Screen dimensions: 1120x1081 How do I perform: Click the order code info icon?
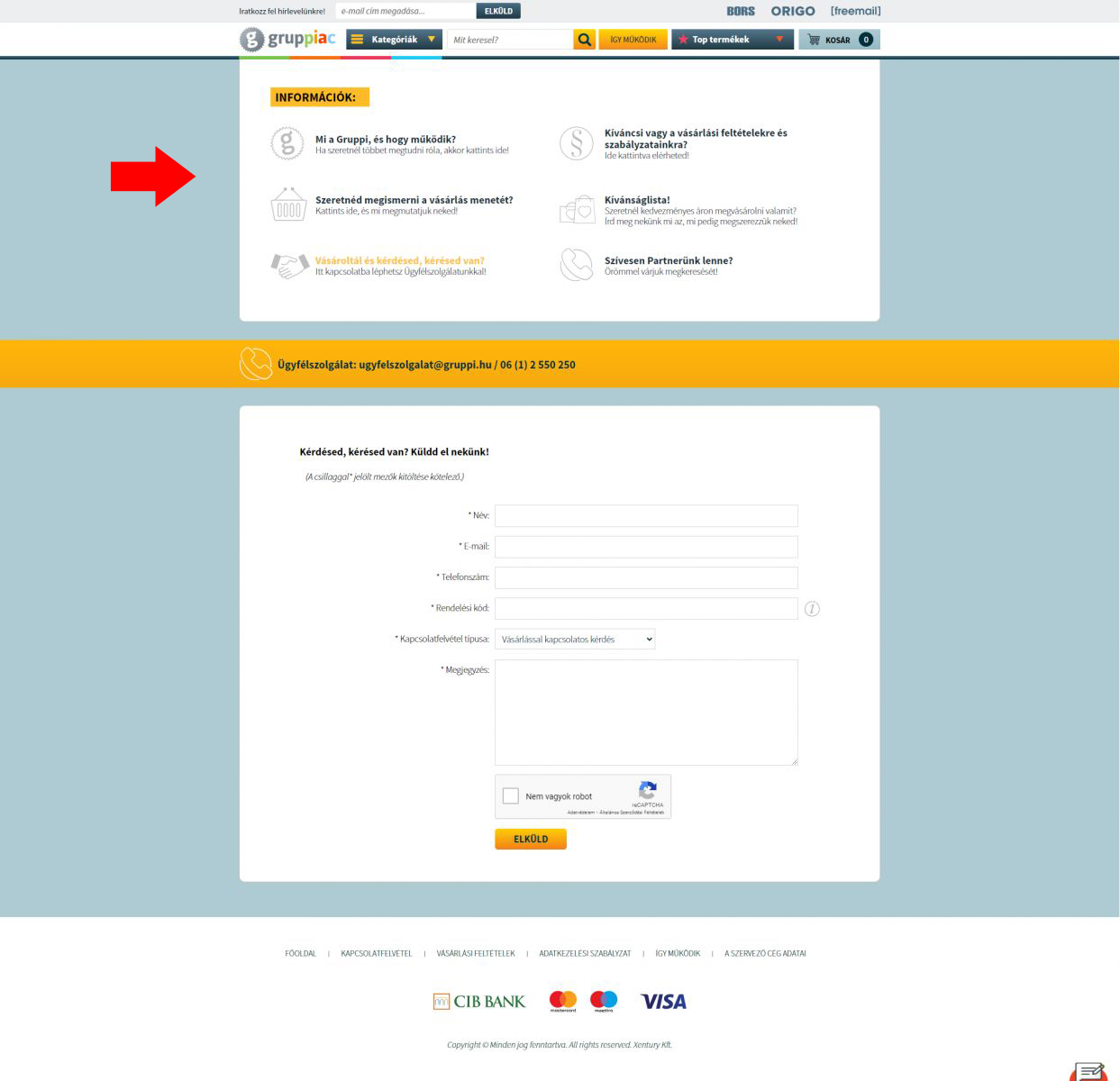tap(812, 609)
